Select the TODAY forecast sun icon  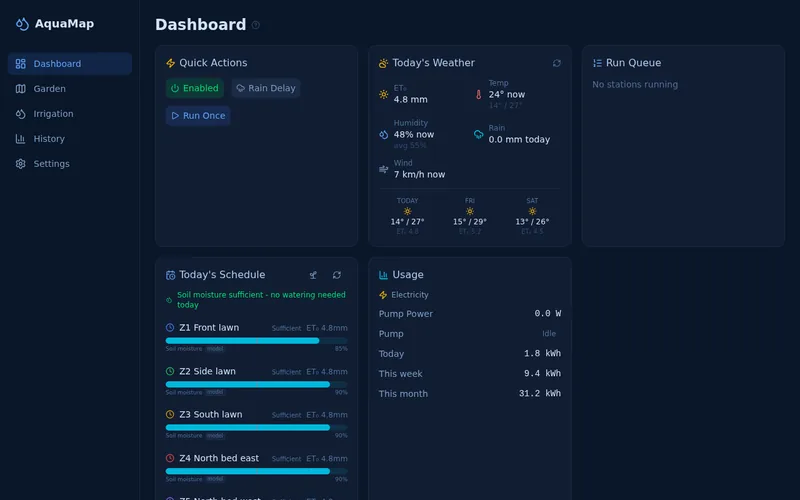tap(407, 211)
